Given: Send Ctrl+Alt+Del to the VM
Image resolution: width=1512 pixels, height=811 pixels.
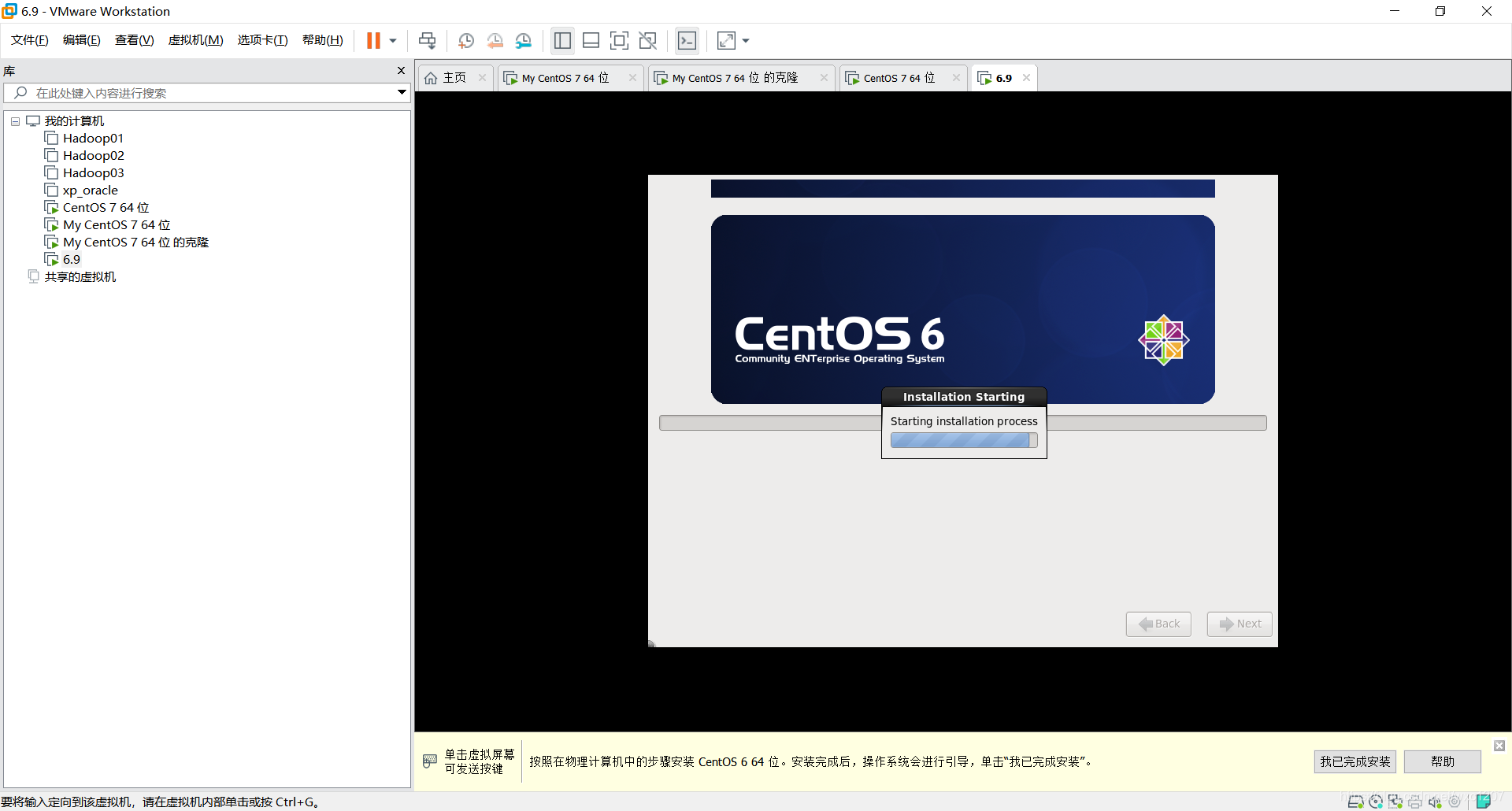Looking at the screenshot, I should (x=427, y=40).
